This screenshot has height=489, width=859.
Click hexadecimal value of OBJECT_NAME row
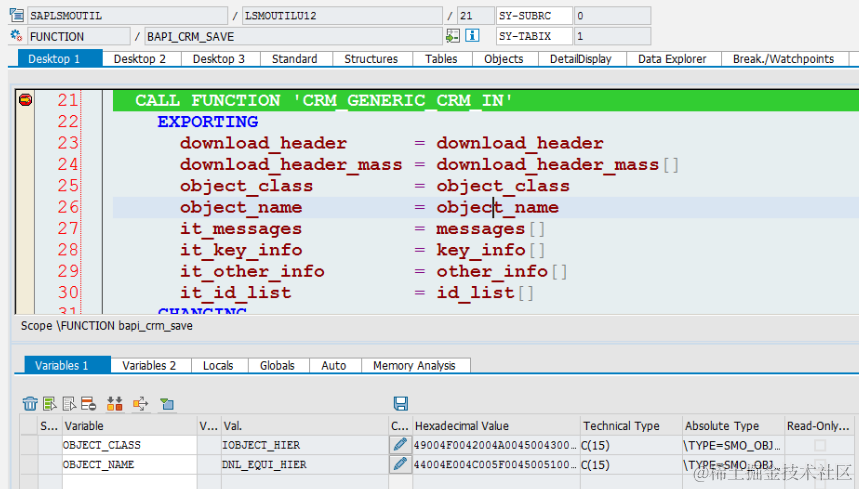pos(496,464)
